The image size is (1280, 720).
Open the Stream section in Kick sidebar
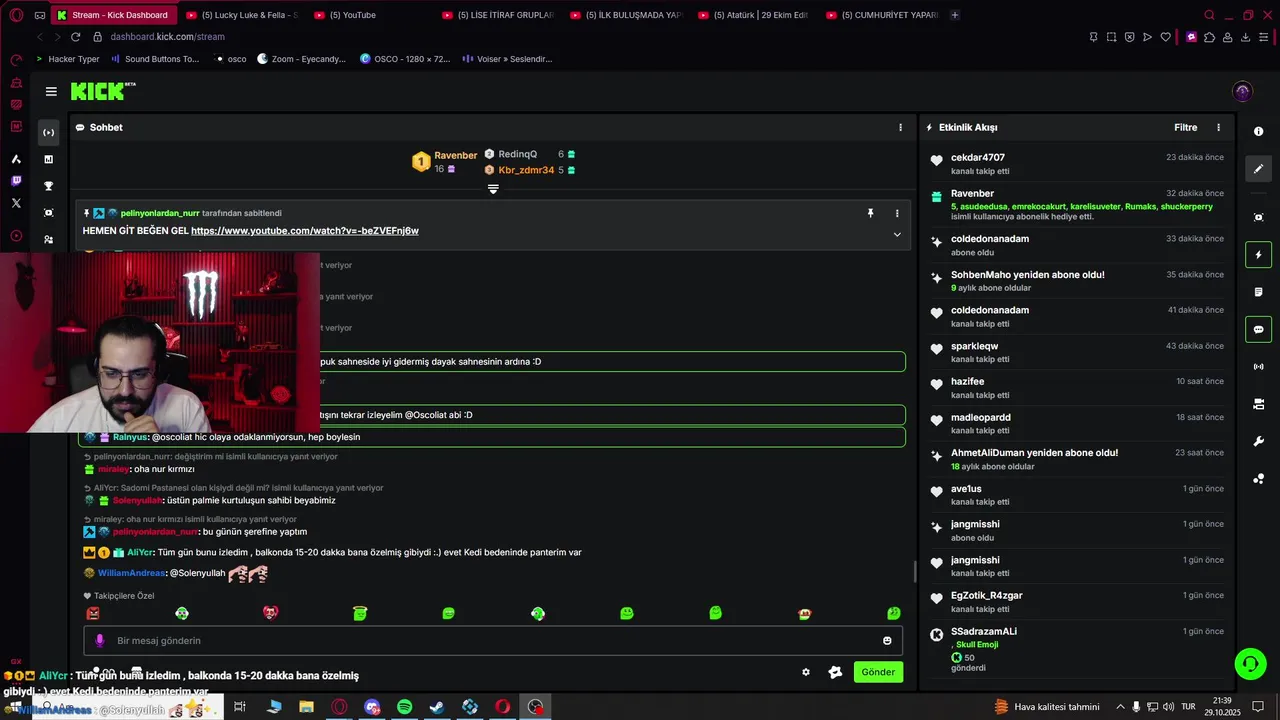tap(48, 132)
